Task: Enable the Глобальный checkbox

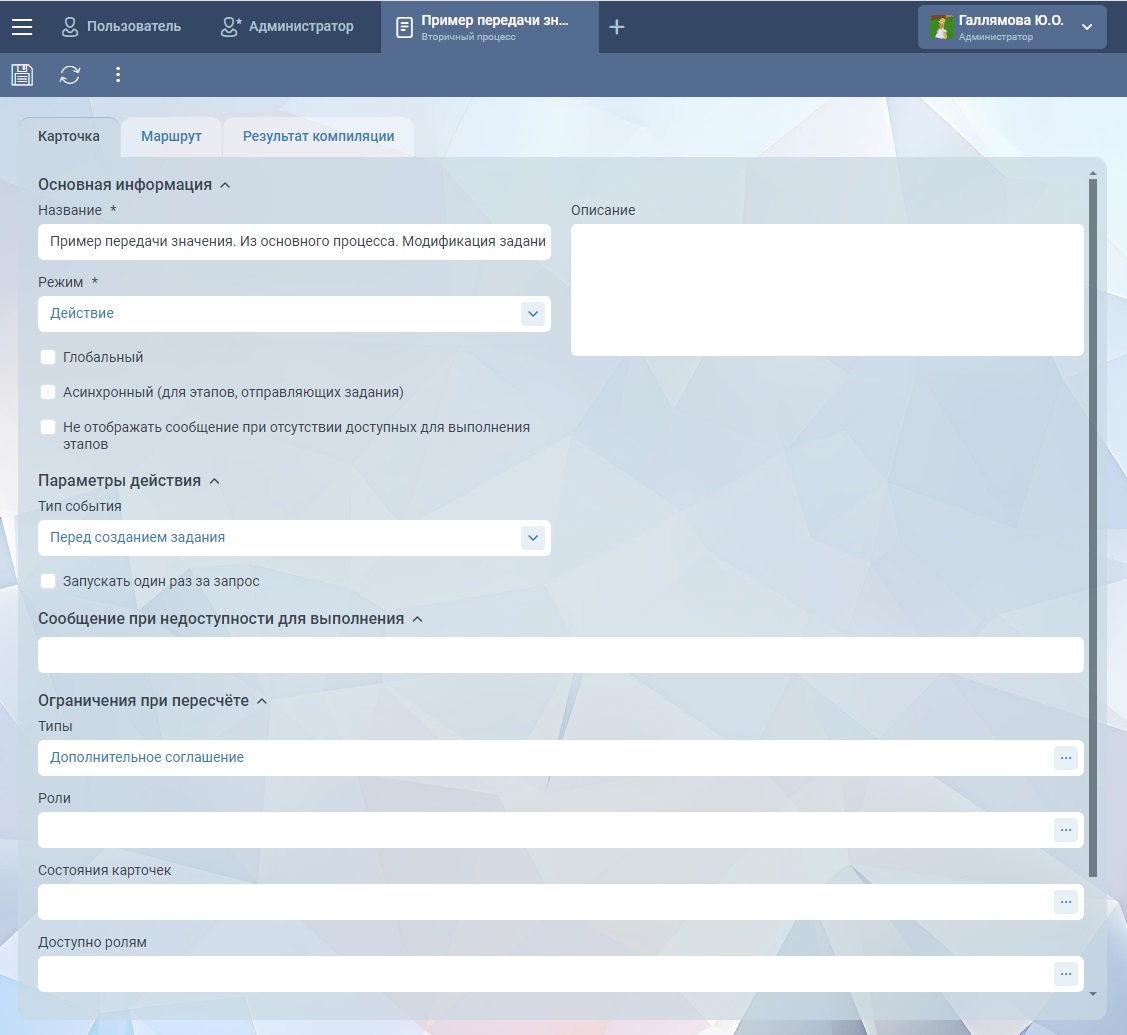Action: (48, 357)
